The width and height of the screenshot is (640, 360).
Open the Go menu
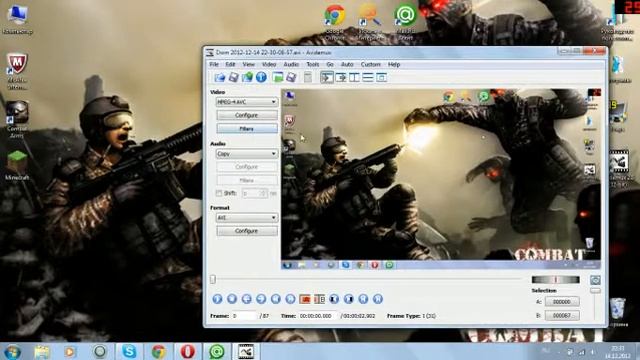pyautogui.click(x=330, y=64)
